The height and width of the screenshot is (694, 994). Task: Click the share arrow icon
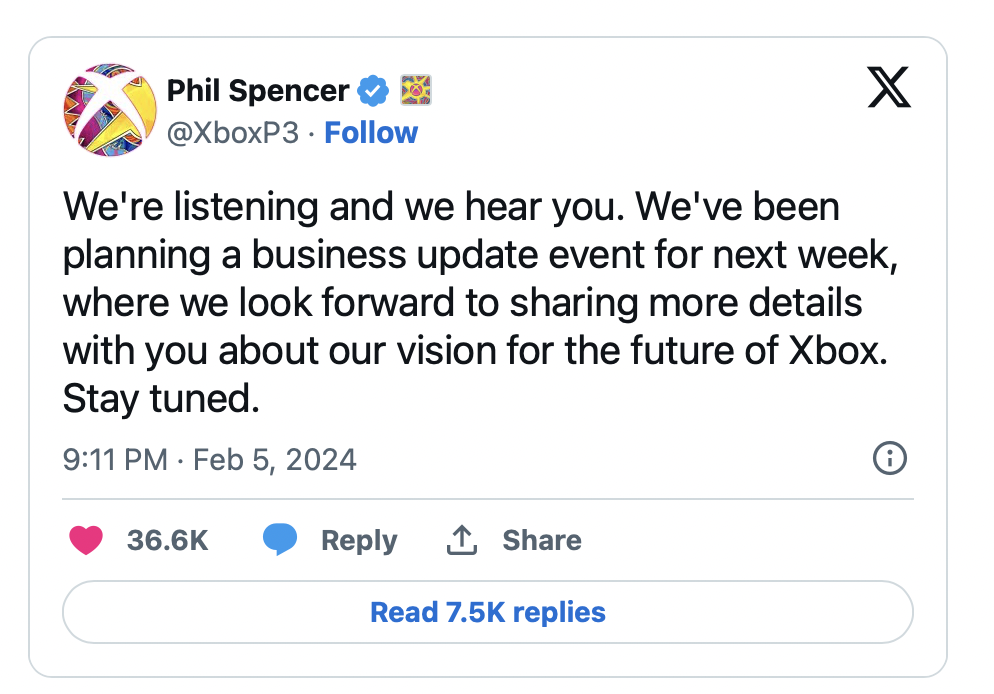460,541
